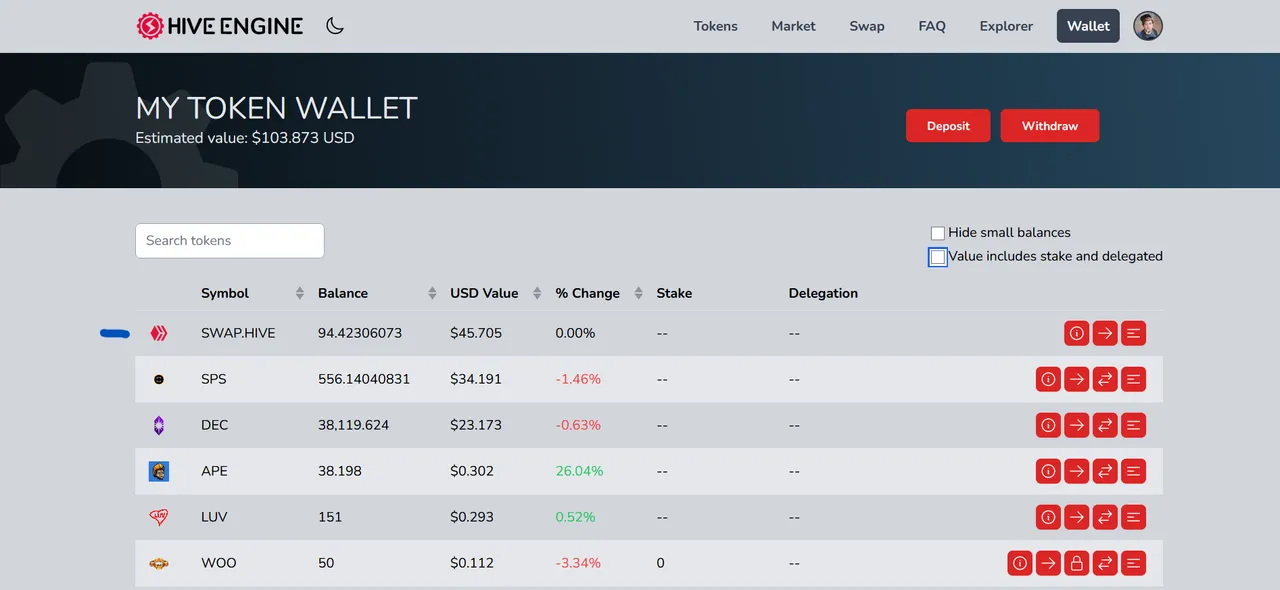The image size is (1280, 590).
Task: Trade SPS using the exchange arrows icon
Action: coord(1105,379)
